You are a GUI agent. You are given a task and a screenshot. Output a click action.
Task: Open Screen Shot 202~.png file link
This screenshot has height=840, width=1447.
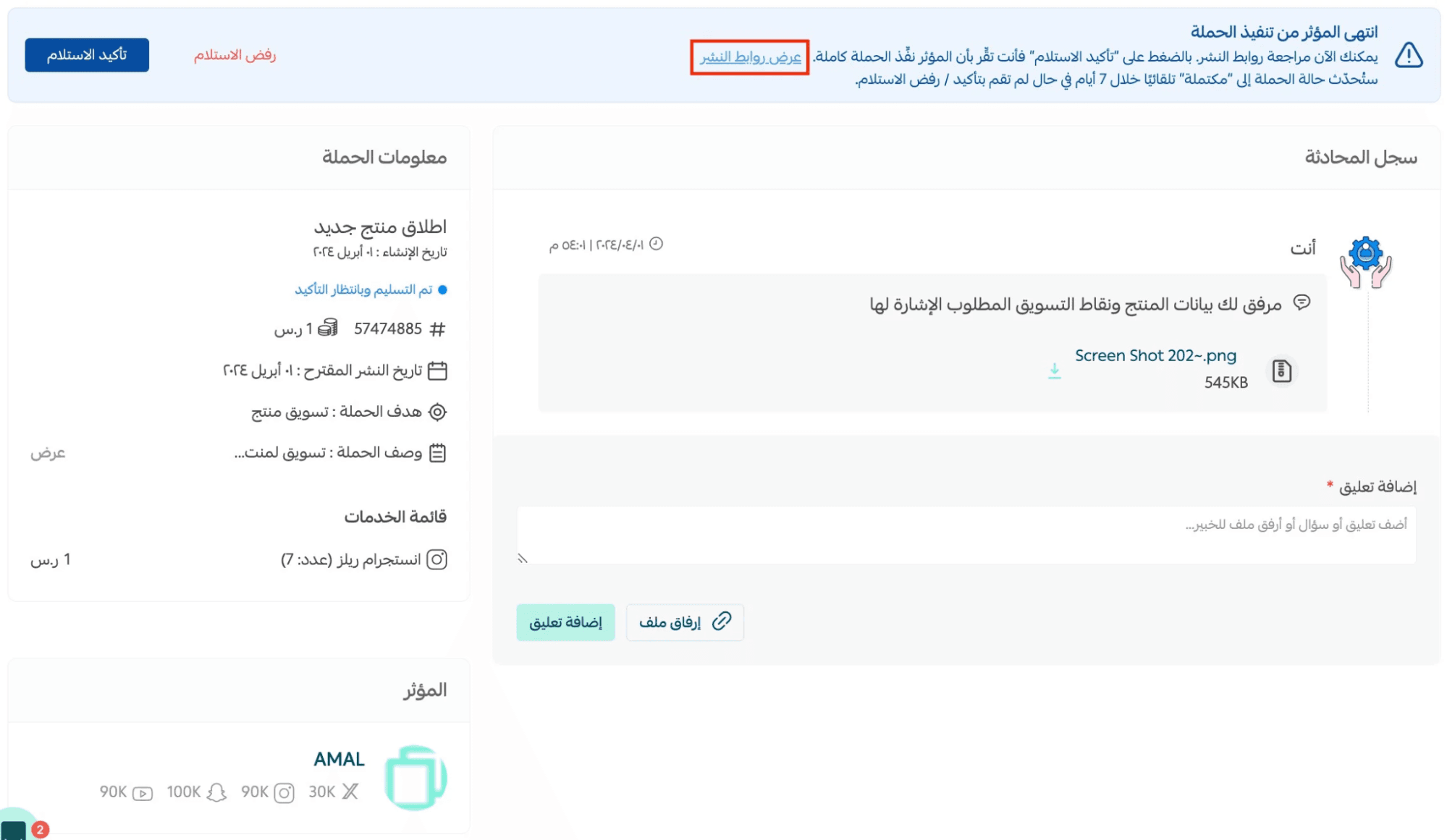tap(1155, 355)
